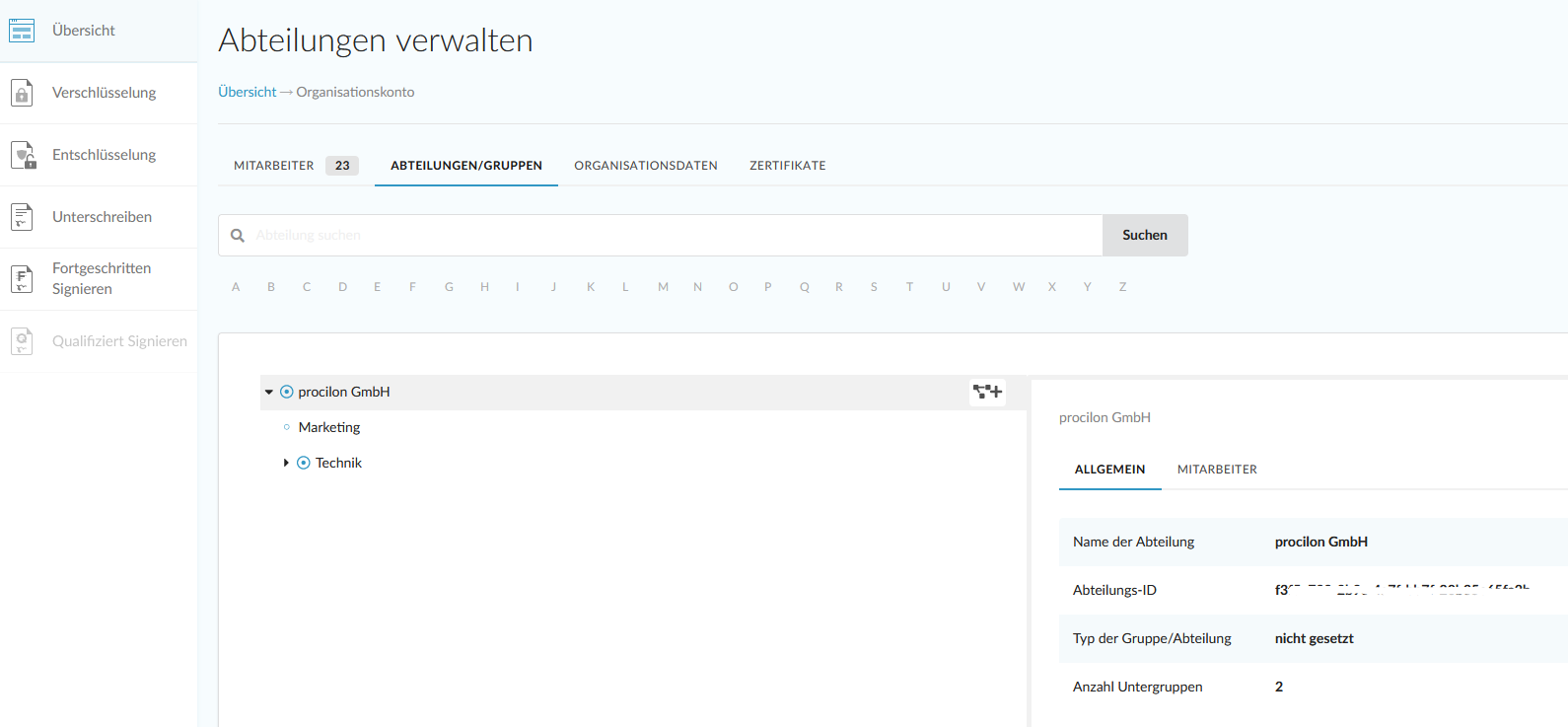This screenshot has height=727, width=1568.
Task: Open the Zertifikate tab
Action: coord(787,166)
